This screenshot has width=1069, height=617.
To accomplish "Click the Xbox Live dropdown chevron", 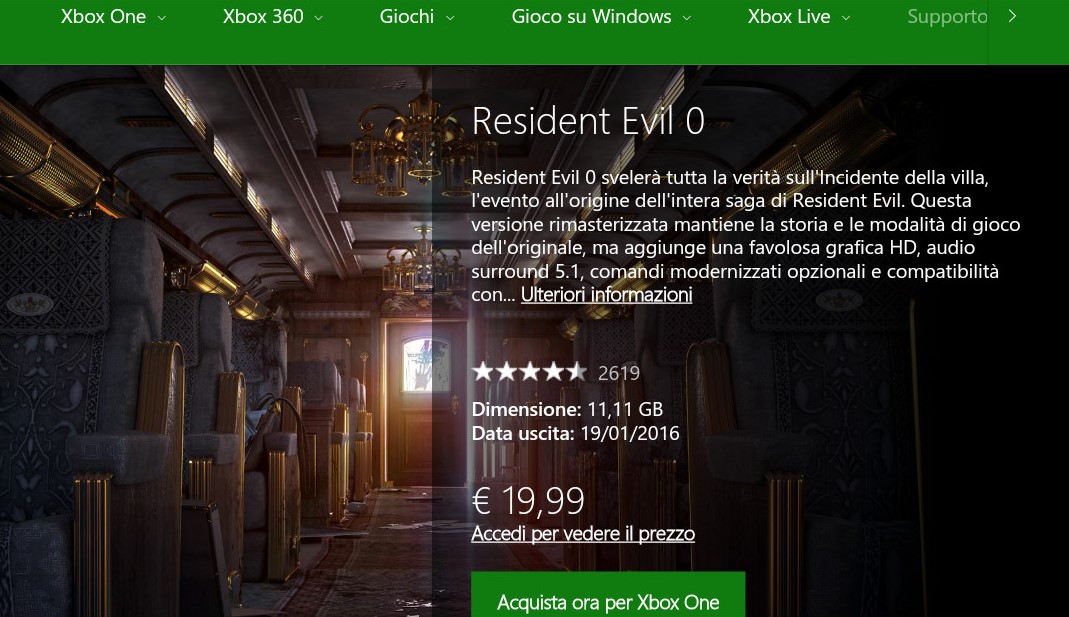I will point(846,18).
